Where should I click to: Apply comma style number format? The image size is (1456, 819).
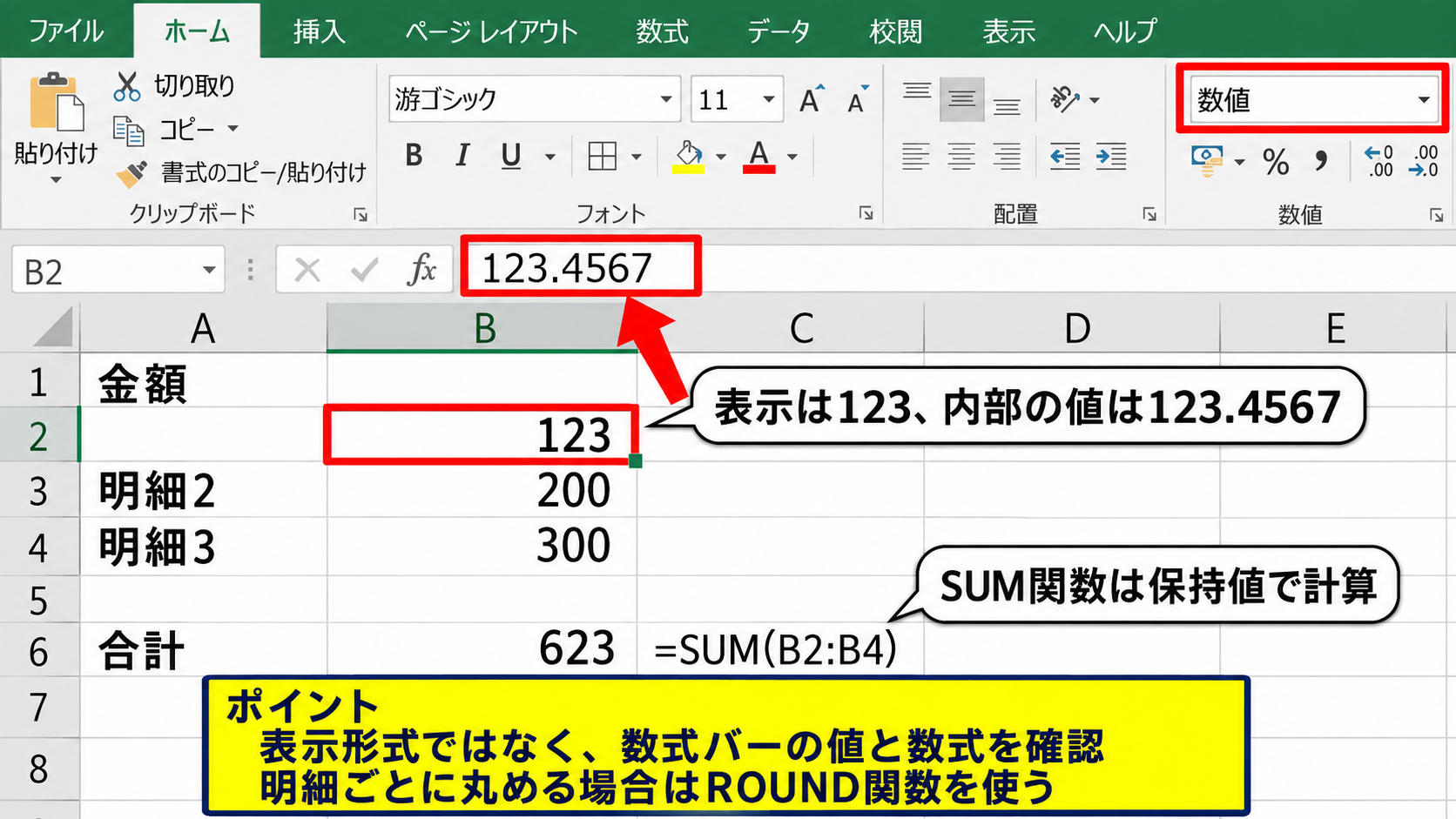(x=1321, y=161)
